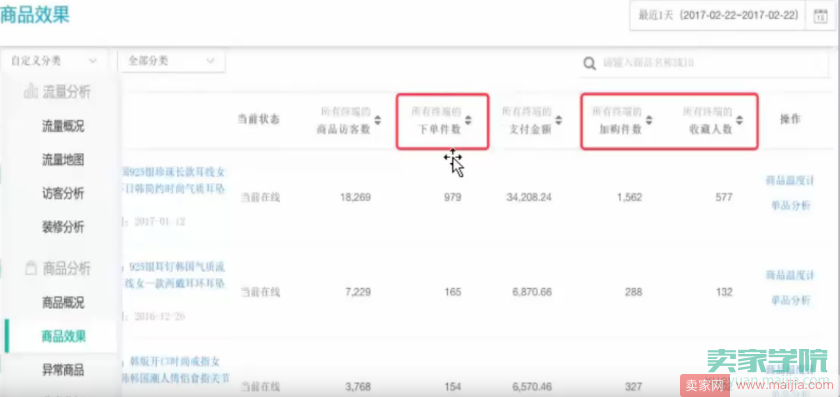This screenshot has width=840, height=397.
Task: Sort by 商品访客数 column arrows
Action: 377,120
